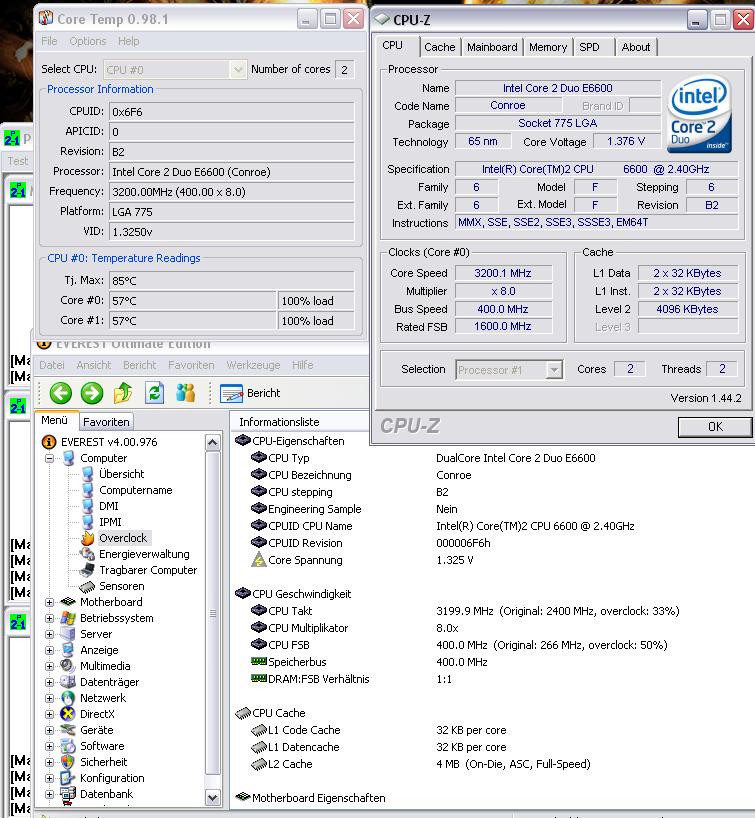Expand the Datenträger tree node
The width and height of the screenshot is (755, 818).
click(50, 682)
